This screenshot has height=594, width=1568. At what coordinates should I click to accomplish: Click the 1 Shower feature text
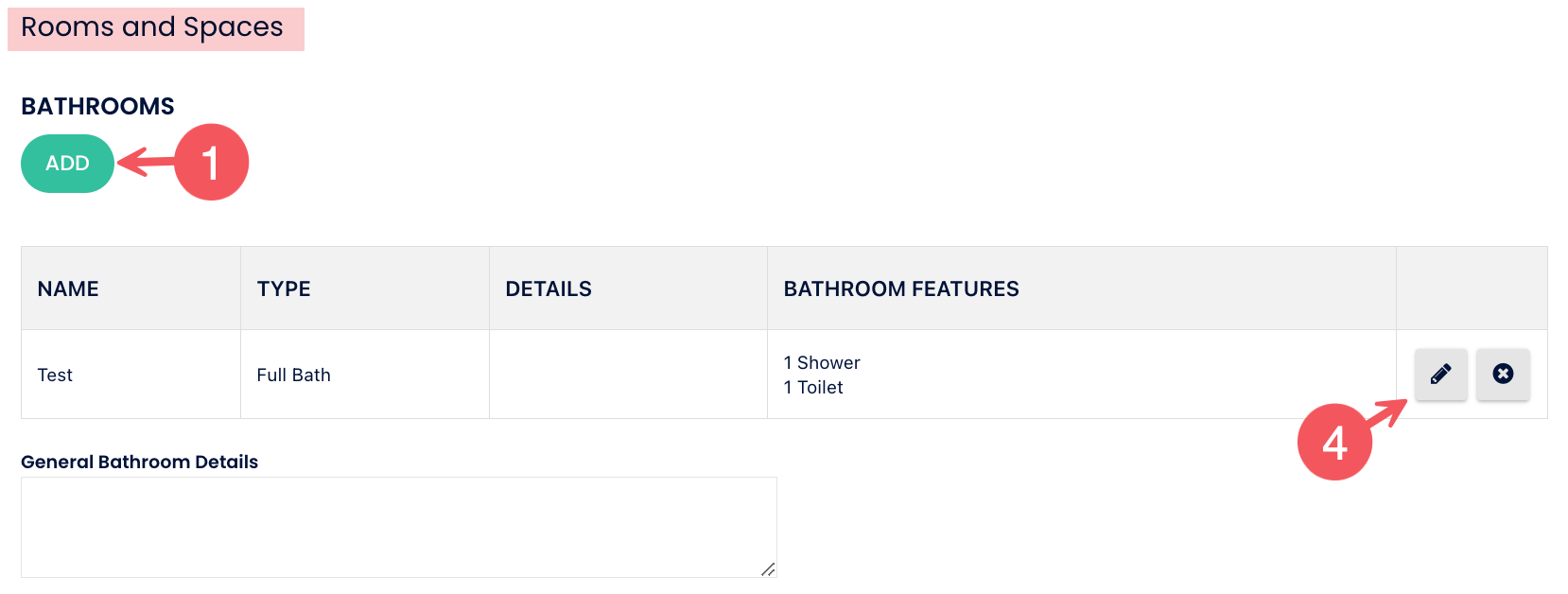point(822,363)
